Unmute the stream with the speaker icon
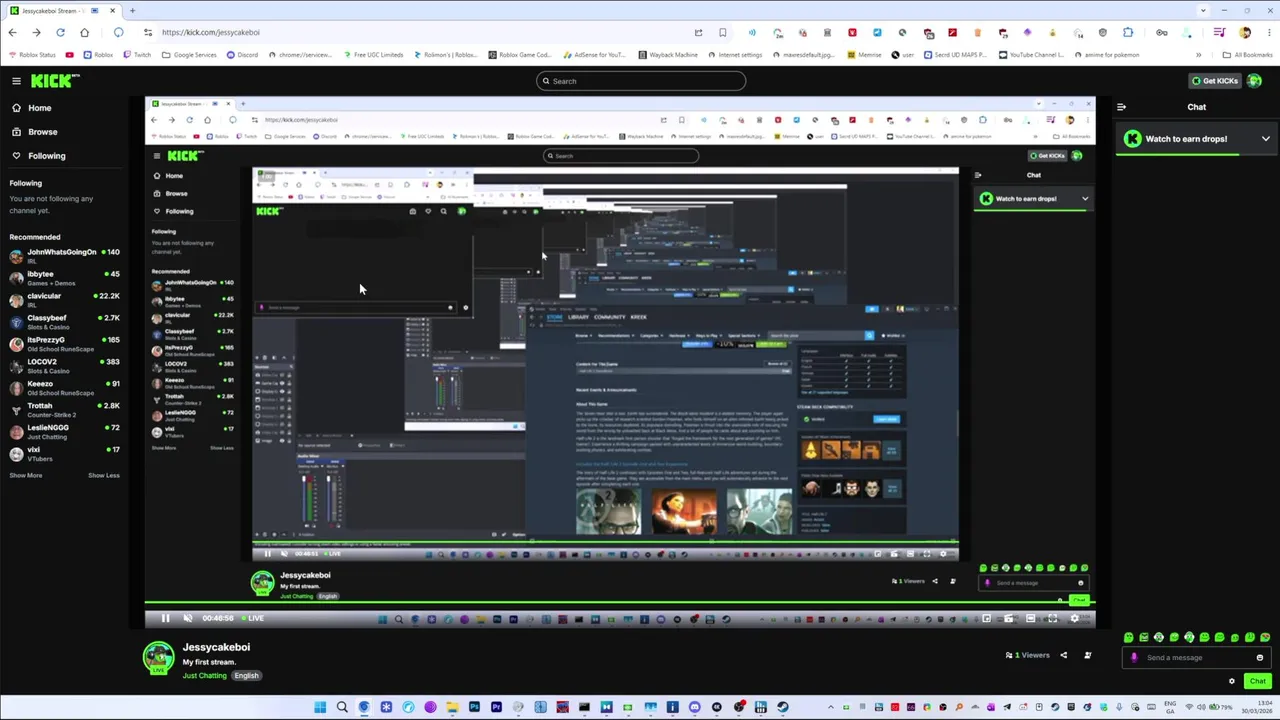1280x720 pixels. [x=187, y=618]
